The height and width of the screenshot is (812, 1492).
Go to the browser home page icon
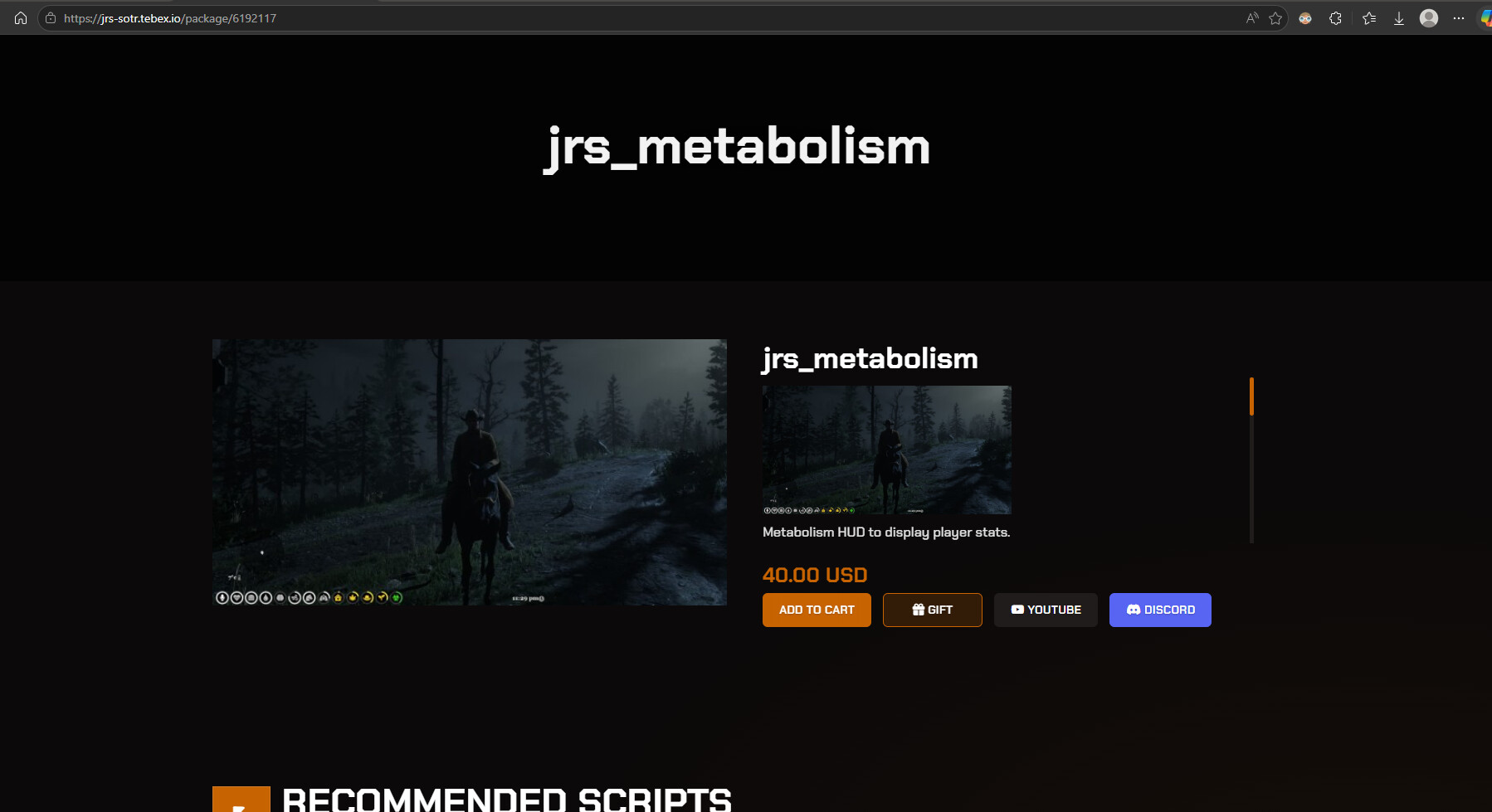(21, 18)
